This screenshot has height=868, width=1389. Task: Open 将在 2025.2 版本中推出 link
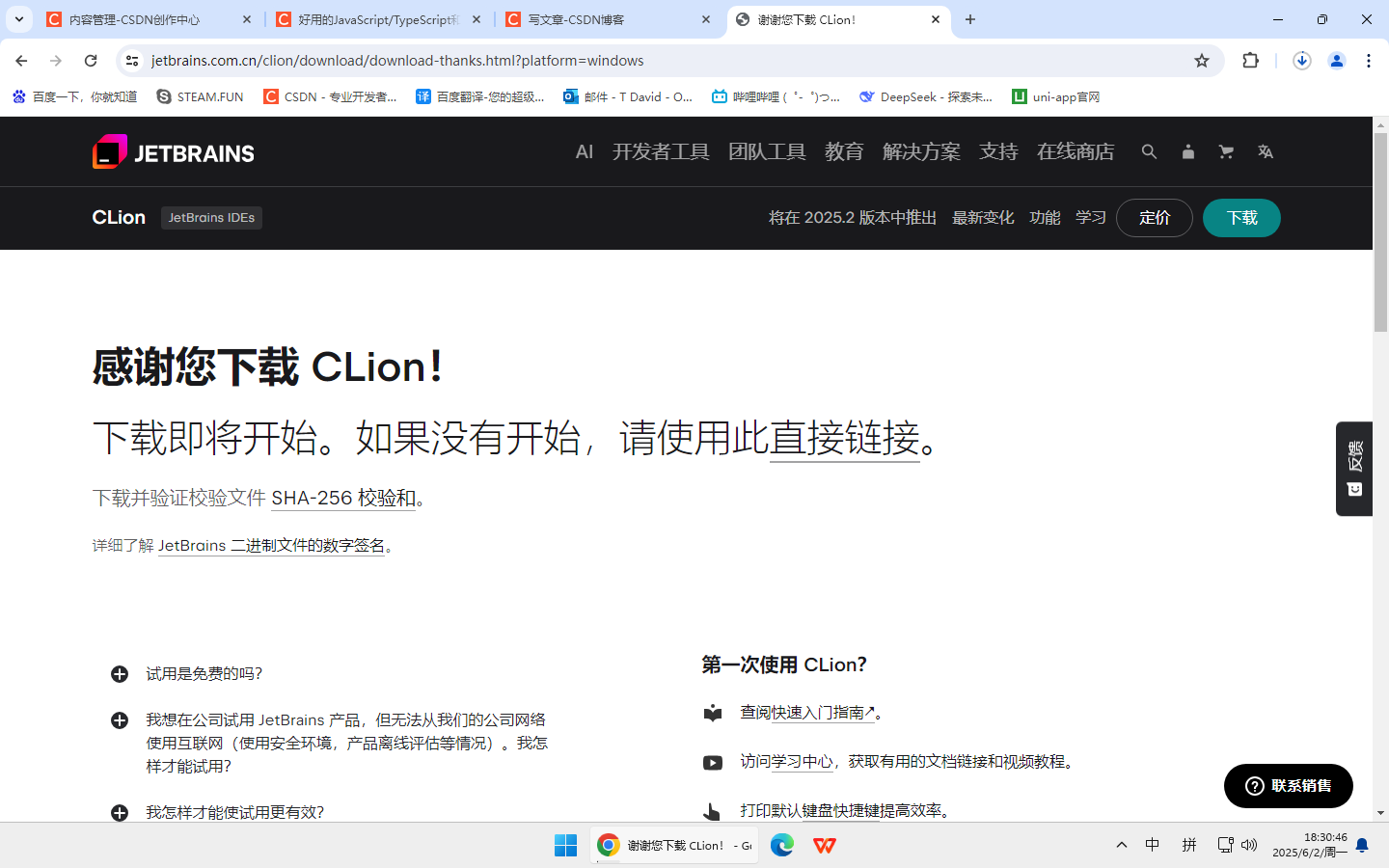click(x=853, y=218)
